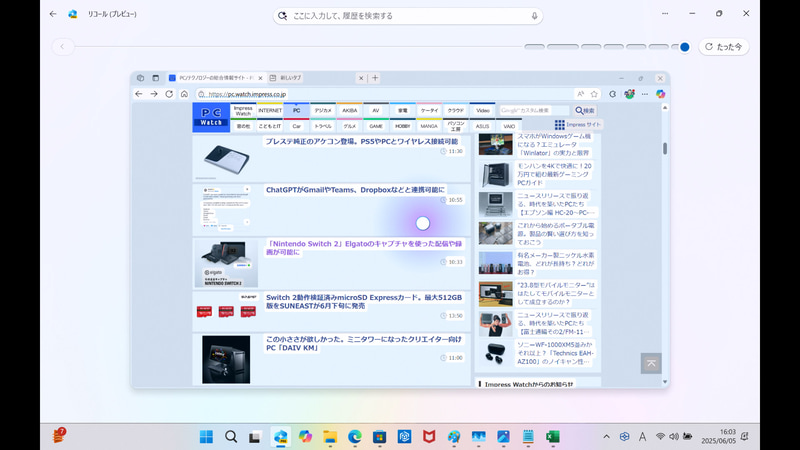Open File Explorer from the taskbar

pyautogui.click(x=330, y=437)
